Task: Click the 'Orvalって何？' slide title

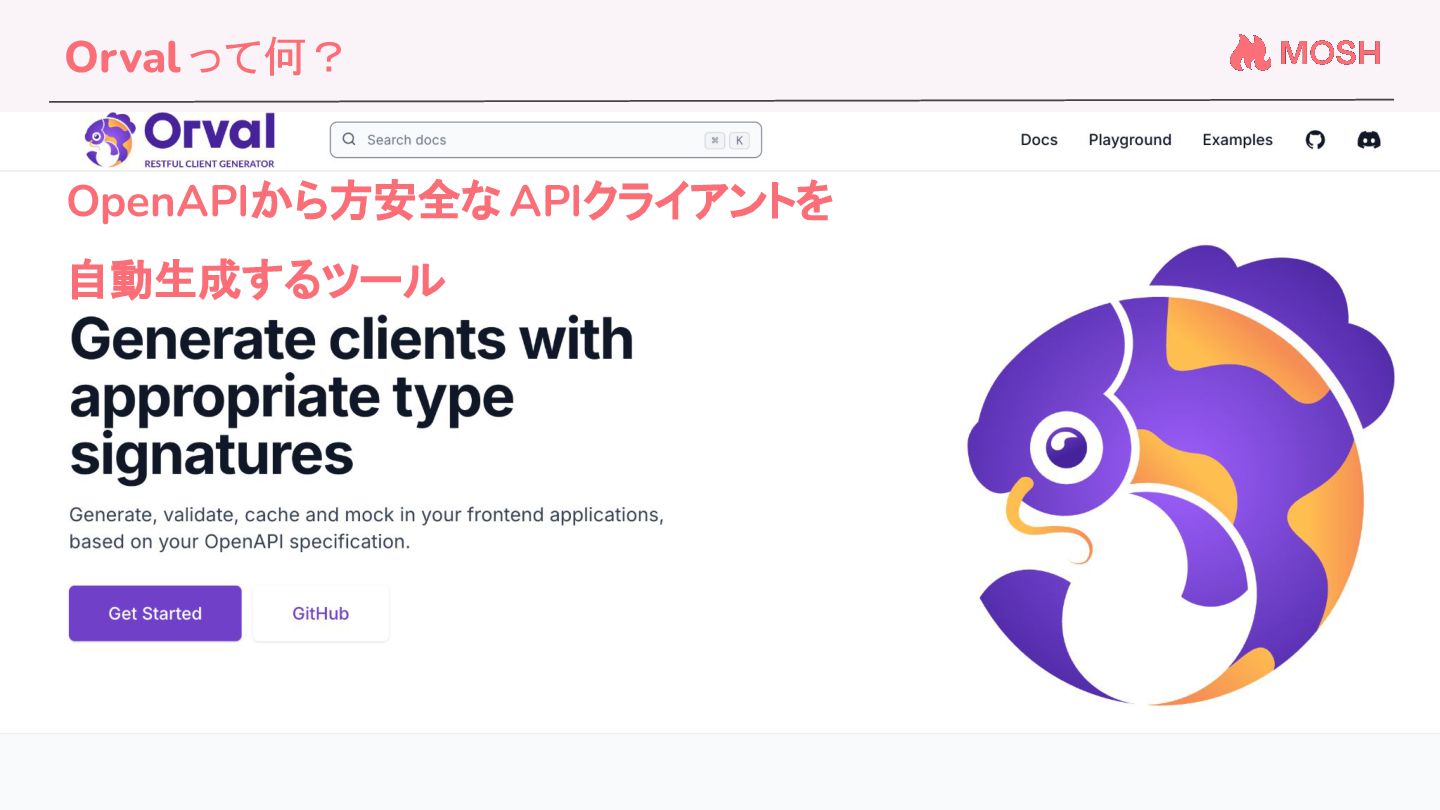Action: (206, 57)
